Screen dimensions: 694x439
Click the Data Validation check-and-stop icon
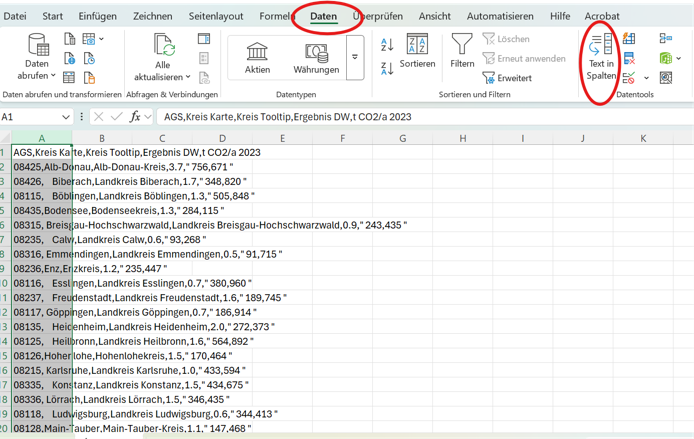tap(628, 78)
